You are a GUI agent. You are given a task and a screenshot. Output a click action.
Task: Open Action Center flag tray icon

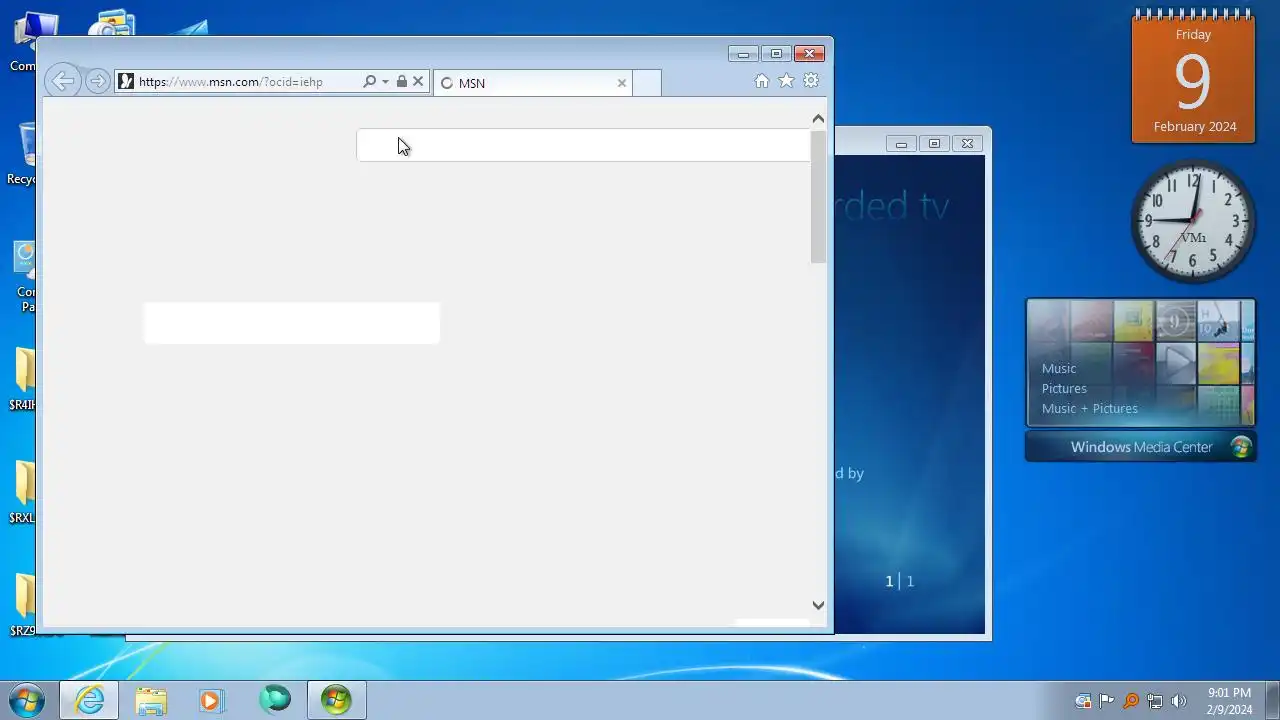pos(1107,701)
